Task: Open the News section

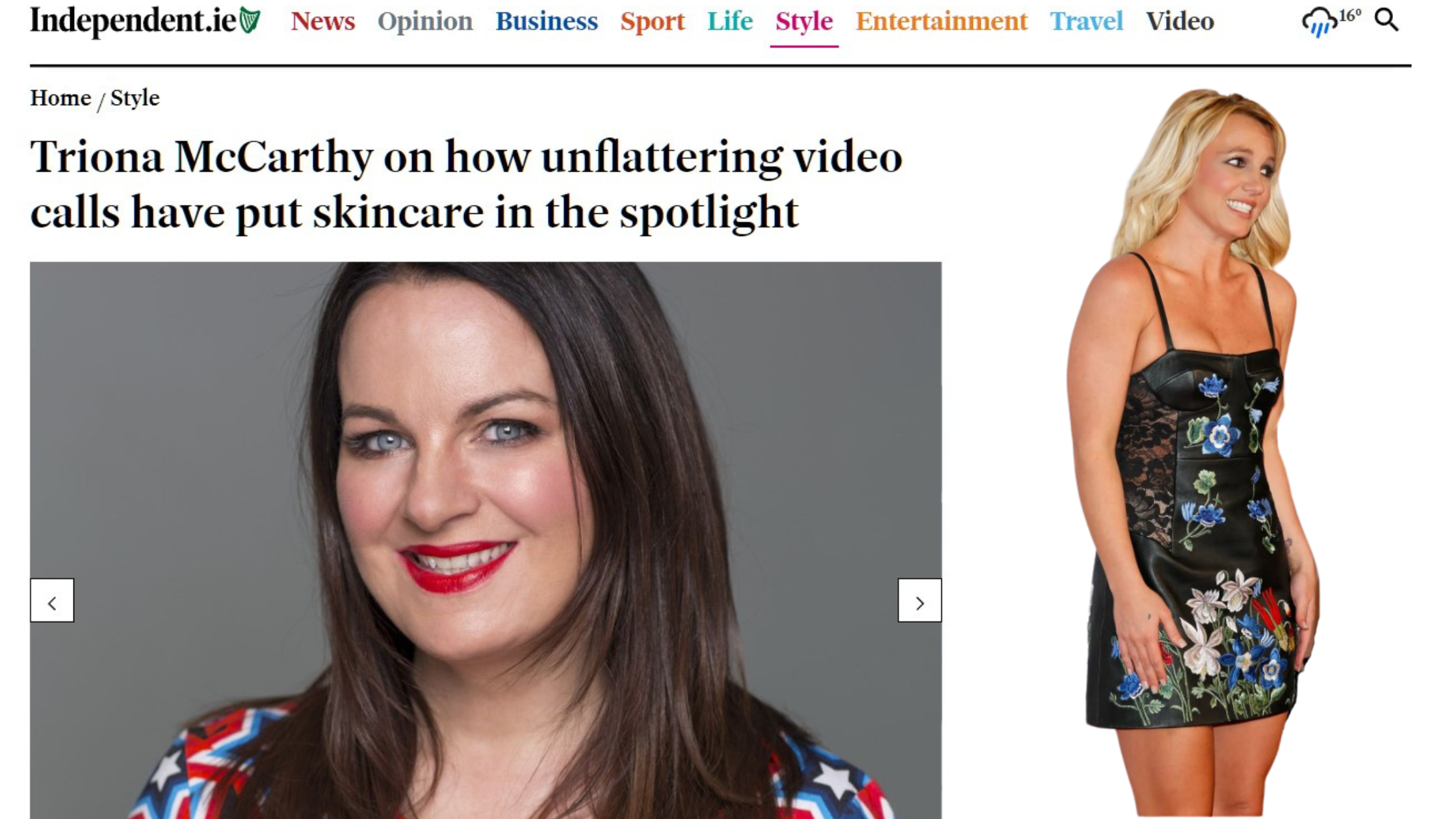Action: pos(323,21)
